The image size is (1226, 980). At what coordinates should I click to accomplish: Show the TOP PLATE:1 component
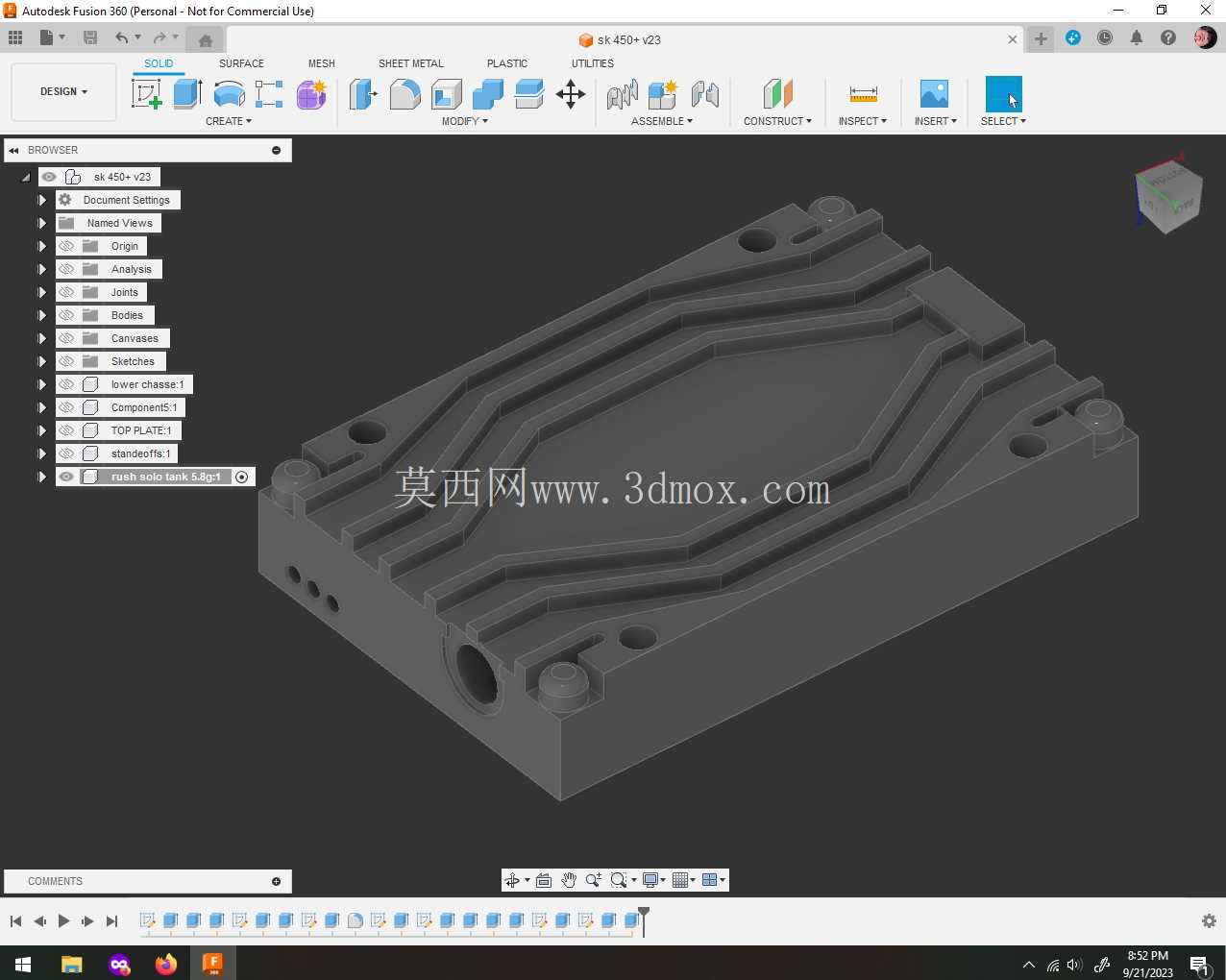pos(66,430)
